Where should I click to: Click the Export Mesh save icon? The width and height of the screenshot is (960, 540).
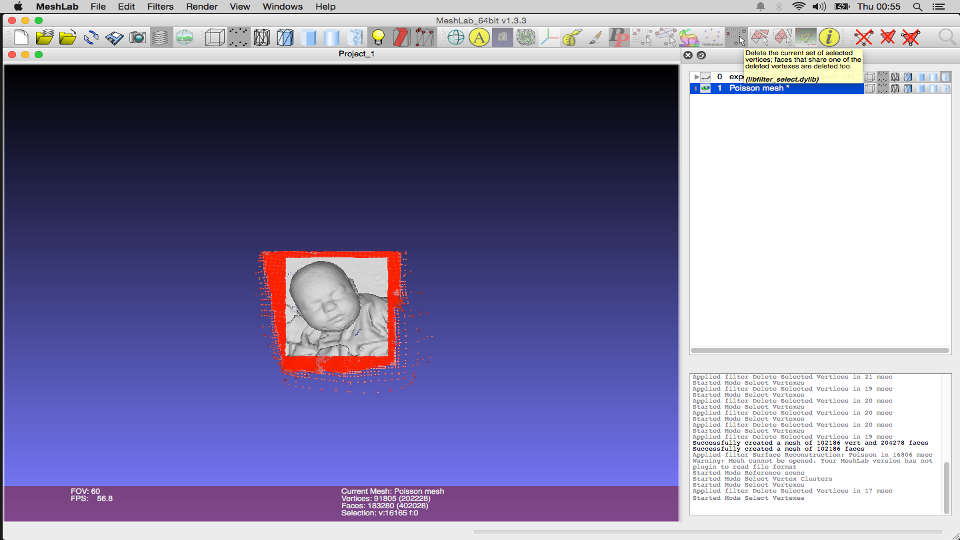click(x=114, y=37)
